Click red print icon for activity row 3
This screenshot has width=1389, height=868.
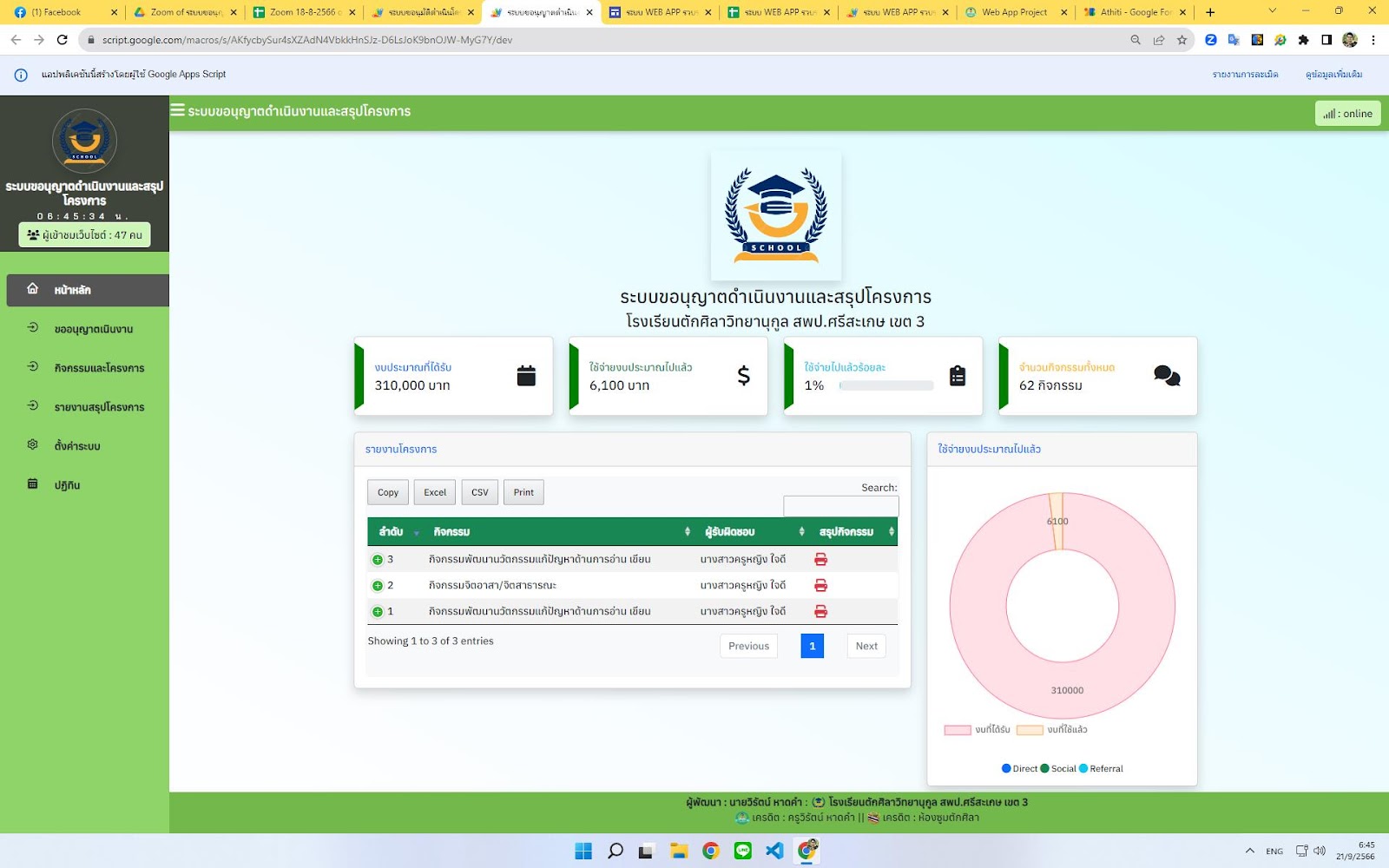820,560
